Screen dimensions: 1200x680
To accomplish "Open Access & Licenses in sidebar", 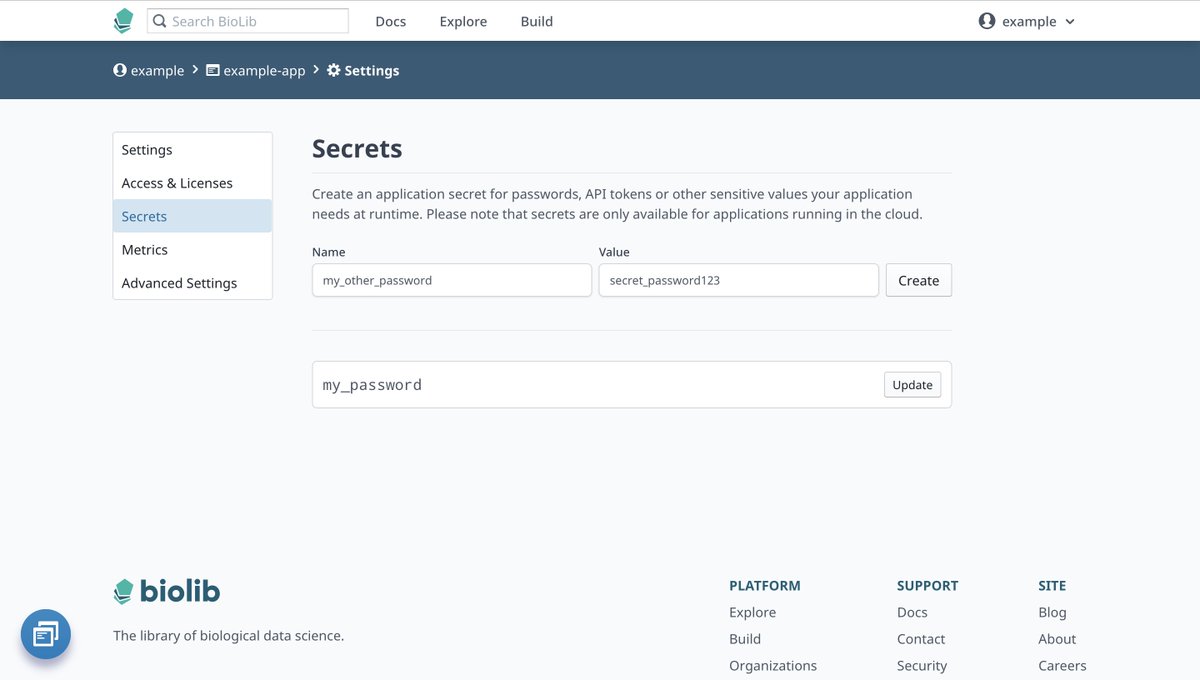I will click(192, 183).
